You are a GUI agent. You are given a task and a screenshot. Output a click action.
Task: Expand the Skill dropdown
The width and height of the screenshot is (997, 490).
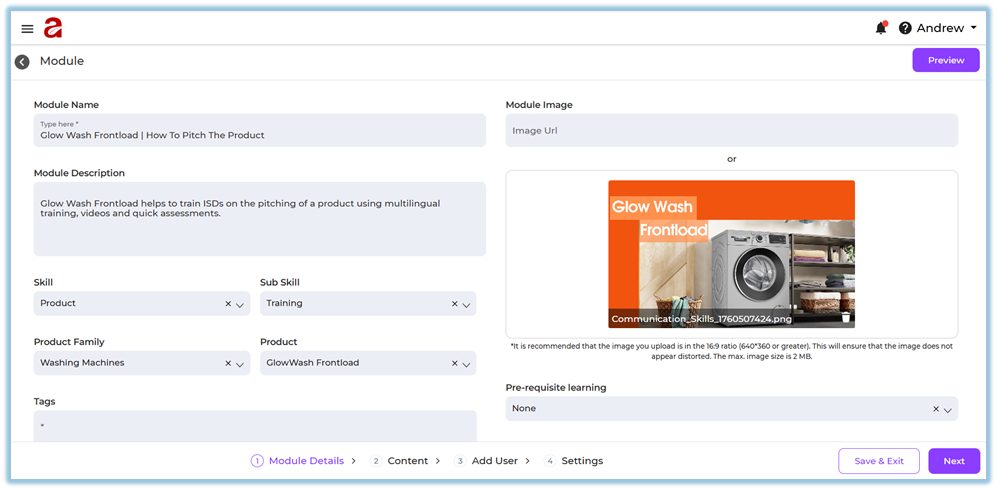tap(240, 304)
